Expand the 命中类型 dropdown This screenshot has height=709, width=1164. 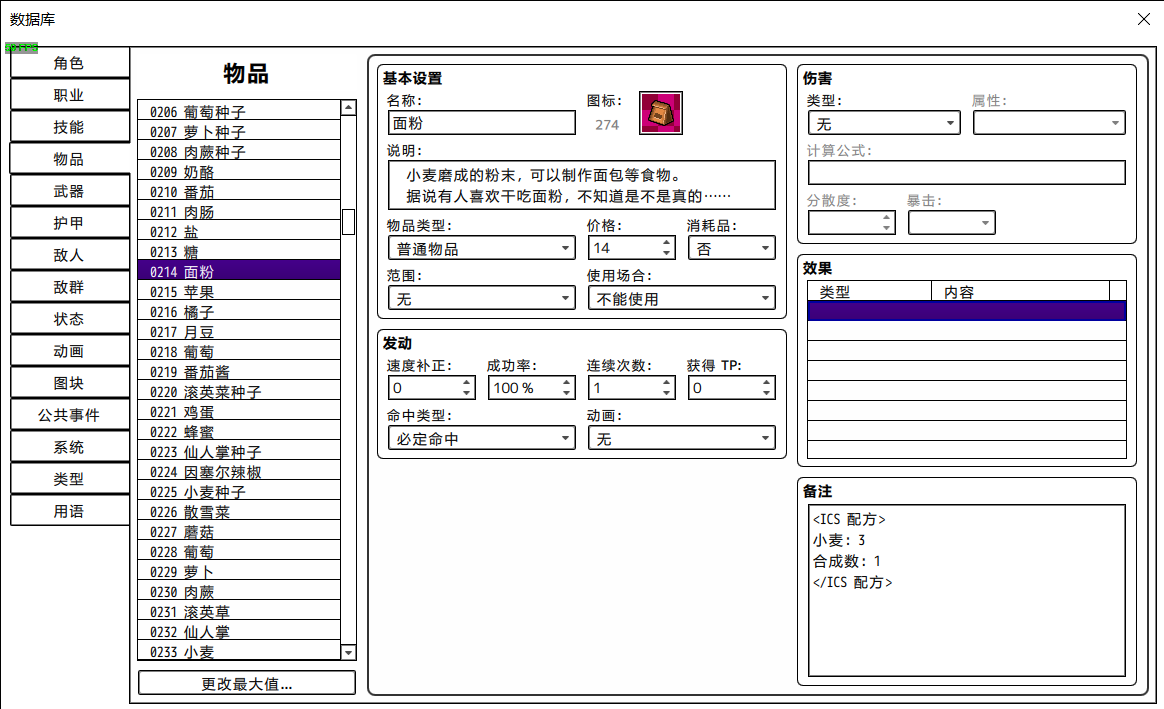tap(482, 438)
